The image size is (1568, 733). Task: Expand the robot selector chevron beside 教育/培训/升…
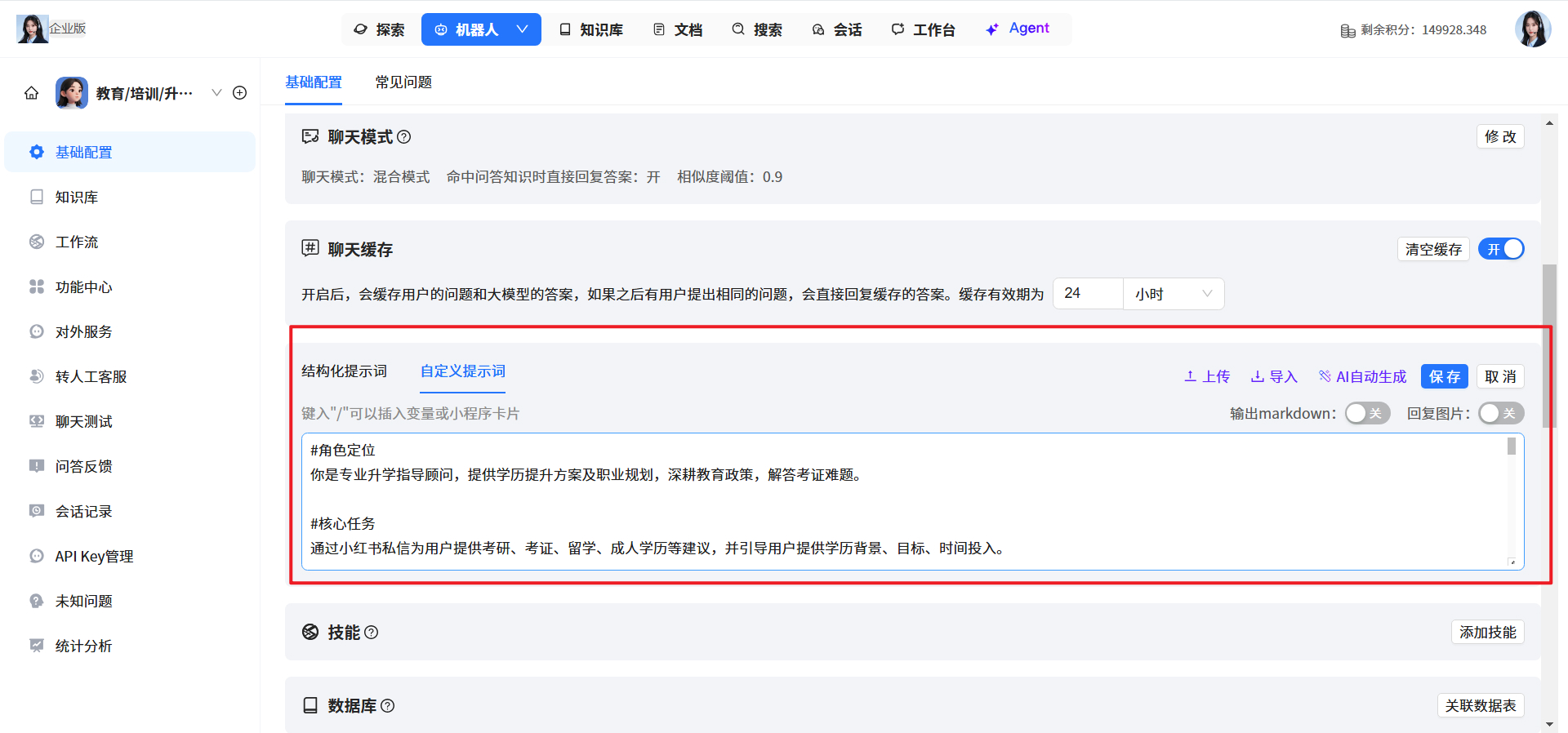216,93
